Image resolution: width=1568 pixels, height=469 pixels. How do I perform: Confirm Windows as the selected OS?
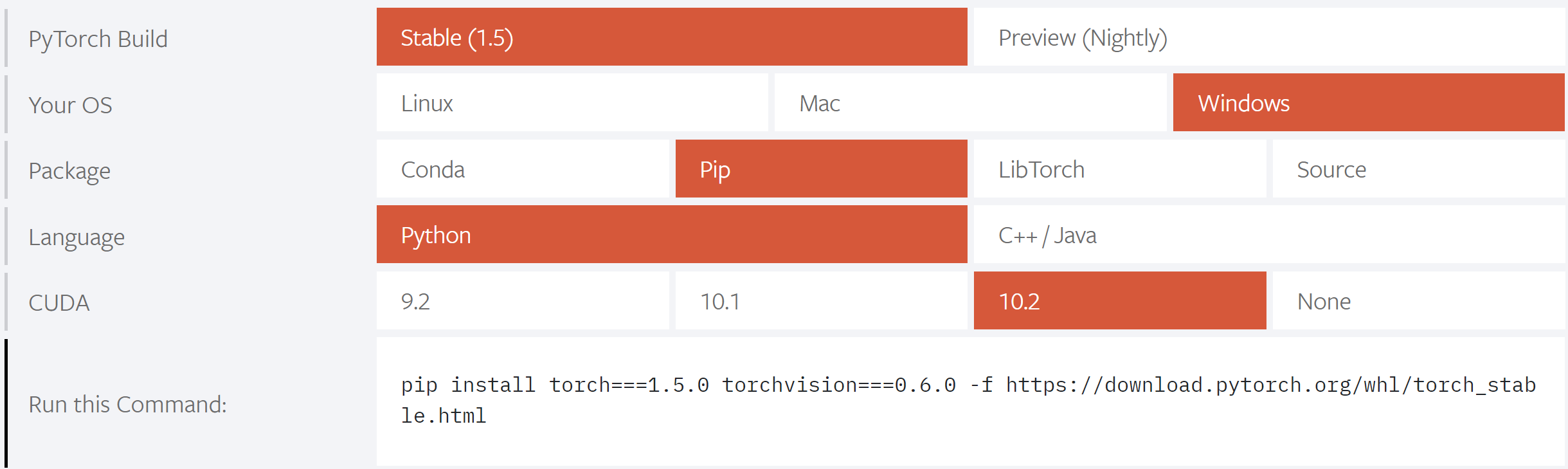pyautogui.click(x=1370, y=104)
